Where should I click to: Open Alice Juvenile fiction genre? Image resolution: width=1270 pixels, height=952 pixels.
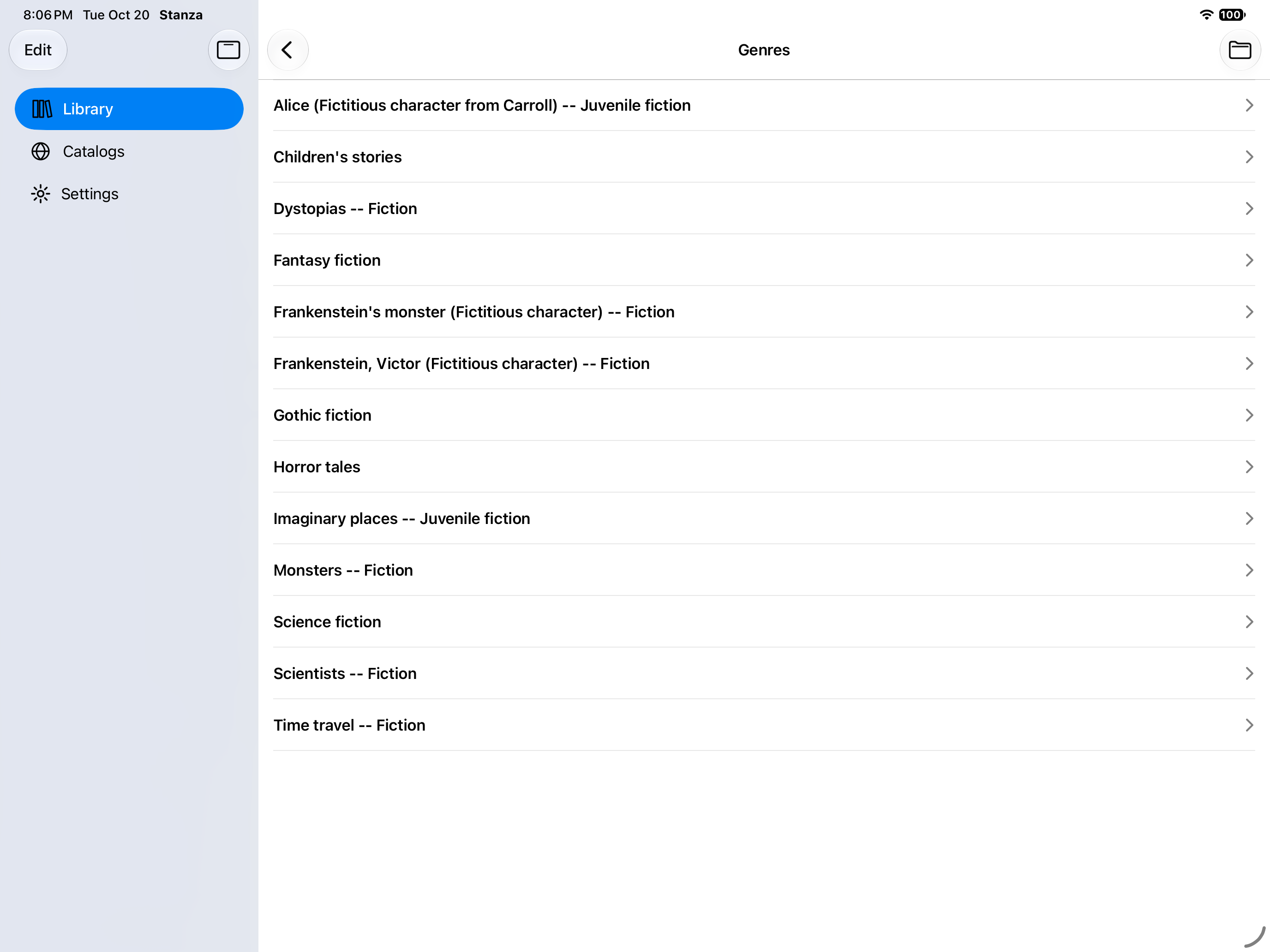click(764, 106)
